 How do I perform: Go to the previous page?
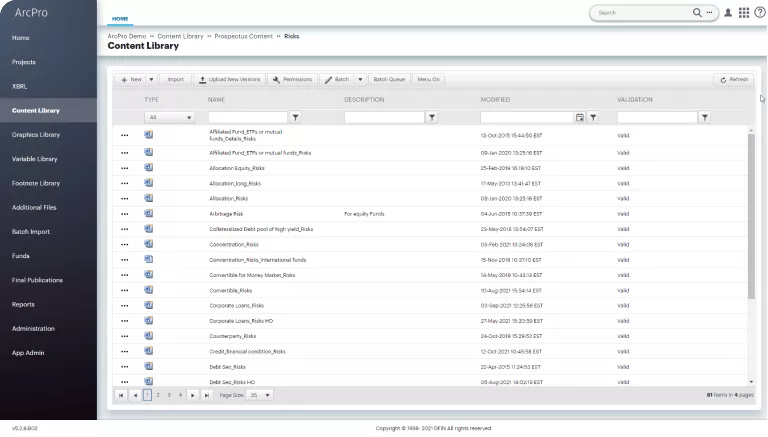(x=135, y=395)
